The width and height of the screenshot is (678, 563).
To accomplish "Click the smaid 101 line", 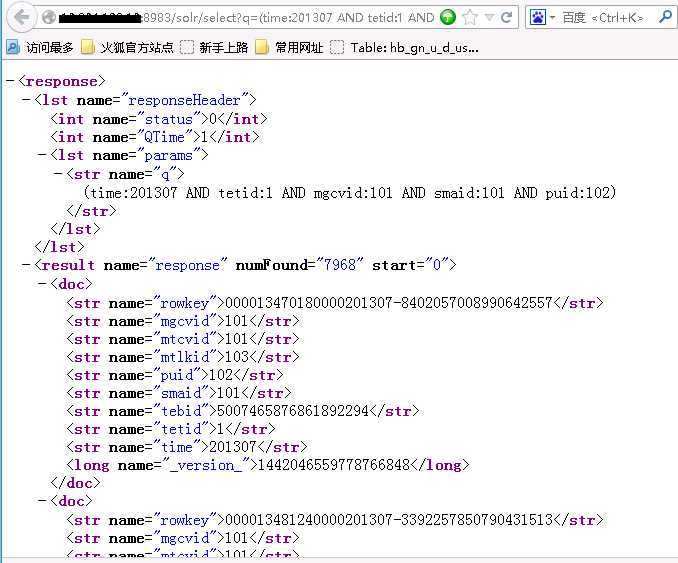I will pos(179,393).
